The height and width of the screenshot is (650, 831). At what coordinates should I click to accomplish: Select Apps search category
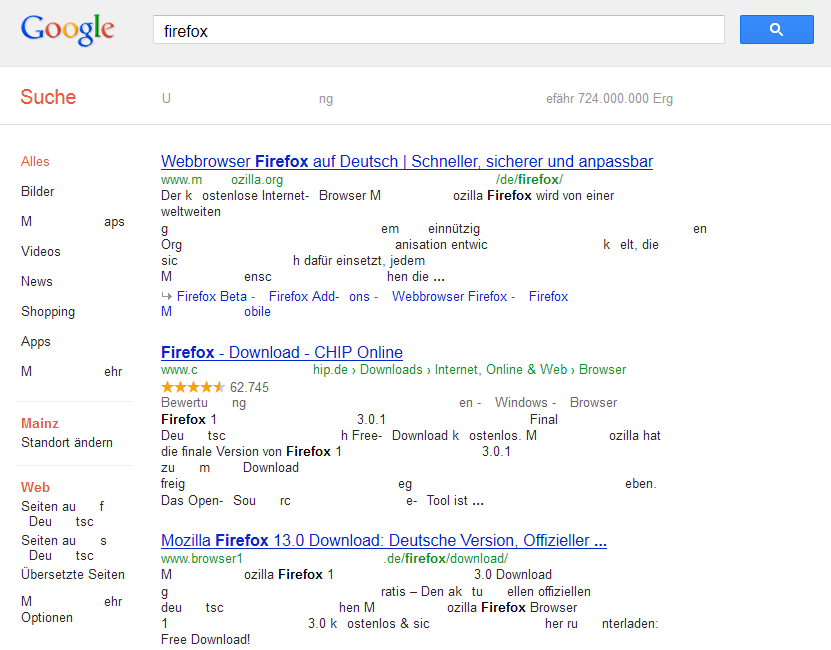36,341
